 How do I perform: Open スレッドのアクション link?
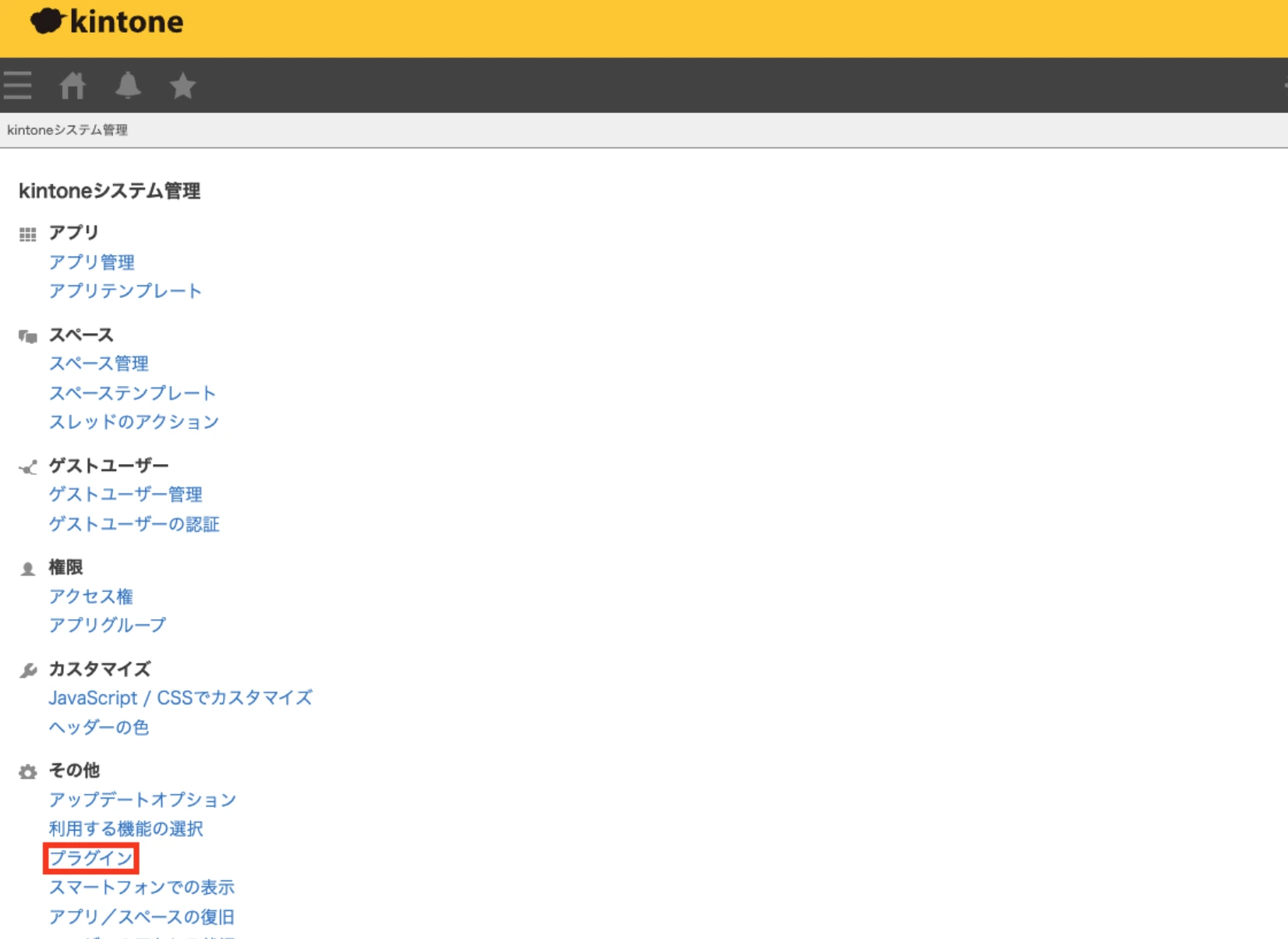point(134,422)
